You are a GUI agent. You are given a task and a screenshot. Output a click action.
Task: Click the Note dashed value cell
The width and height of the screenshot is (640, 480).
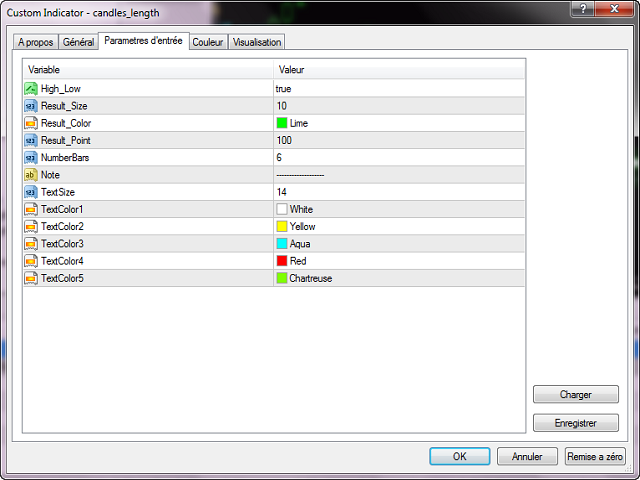399,175
